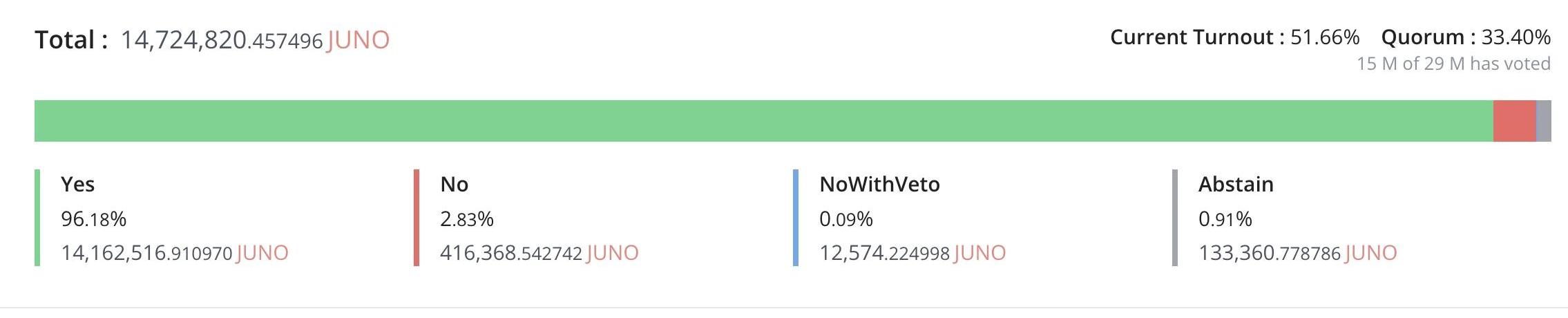Click the total 14,724,820 JUNO amount

click(255, 40)
